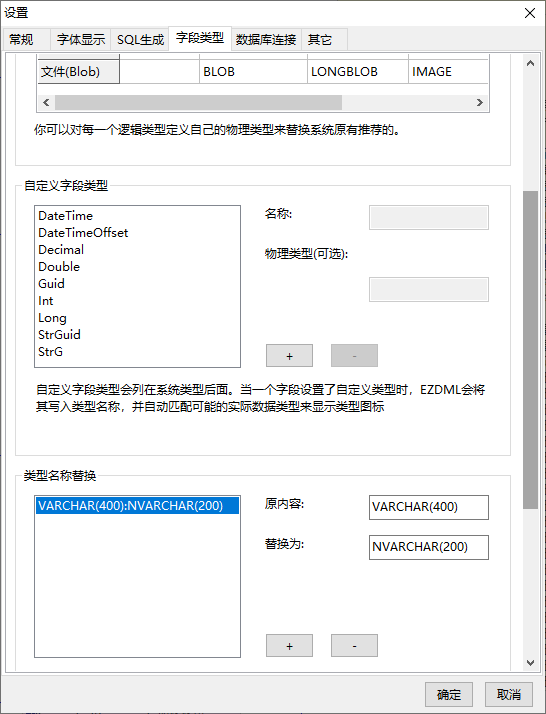This screenshot has width=546, height=714.
Task: Click the 取消 button
Action: 509,694
